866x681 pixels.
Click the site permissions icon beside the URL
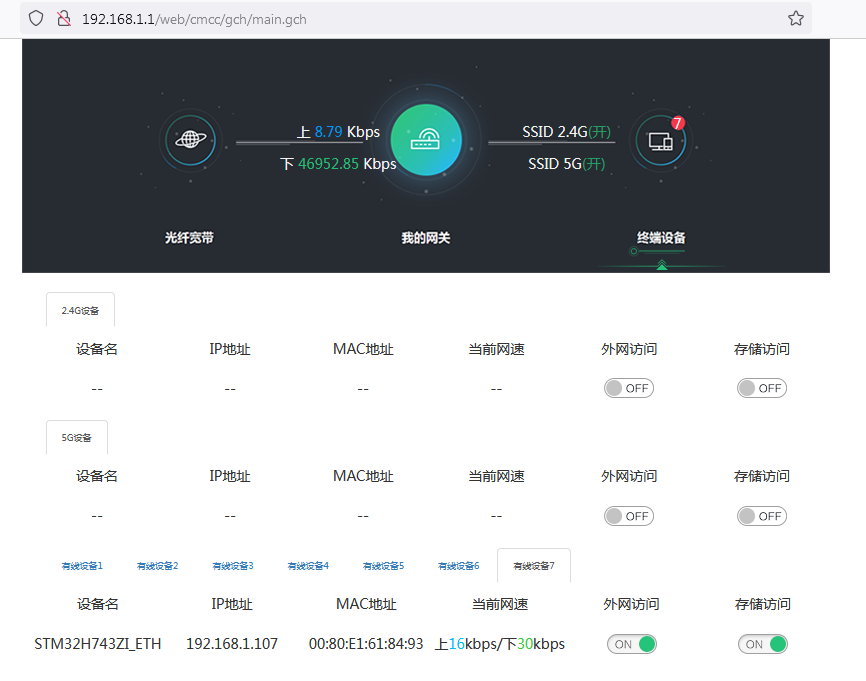pos(64,18)
